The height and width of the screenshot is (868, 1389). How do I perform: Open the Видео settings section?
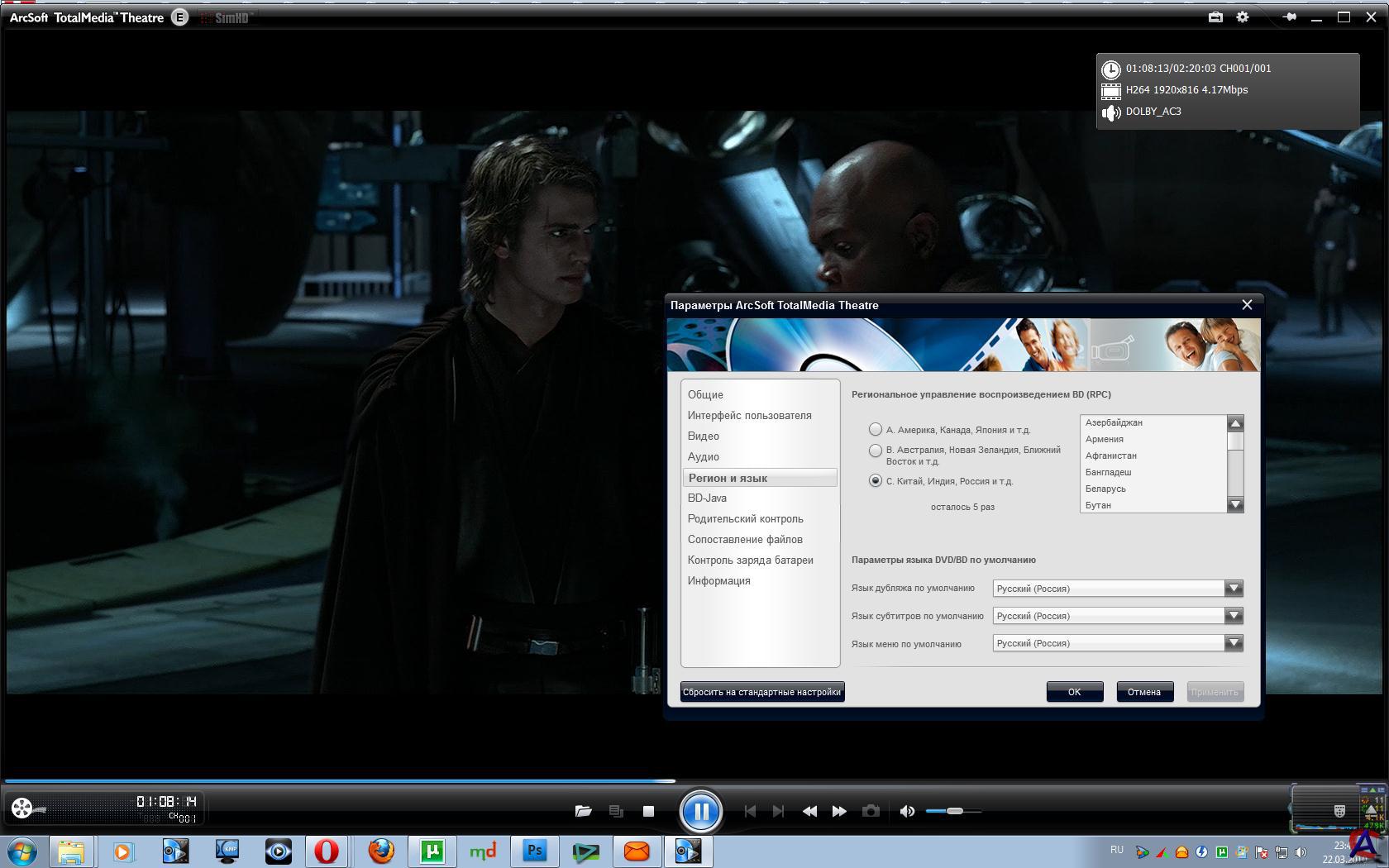point(704,436)
